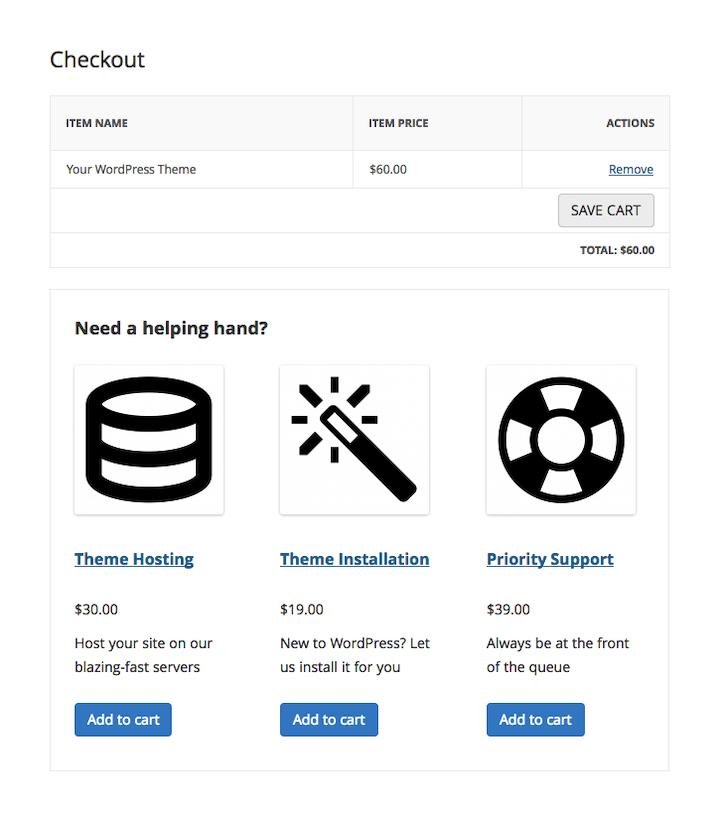Image resolution: width=720 pixels, height=821 pixels.
Task: Click the Theme Hosting database icon
Action: tap(149, 440)
